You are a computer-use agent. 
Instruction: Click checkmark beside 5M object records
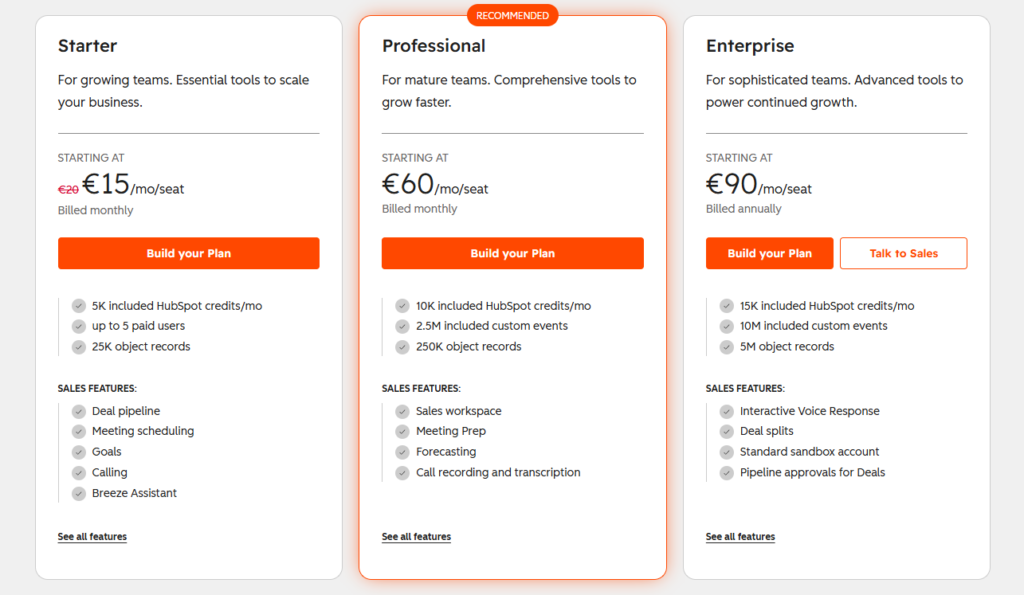tap(727, 347)
